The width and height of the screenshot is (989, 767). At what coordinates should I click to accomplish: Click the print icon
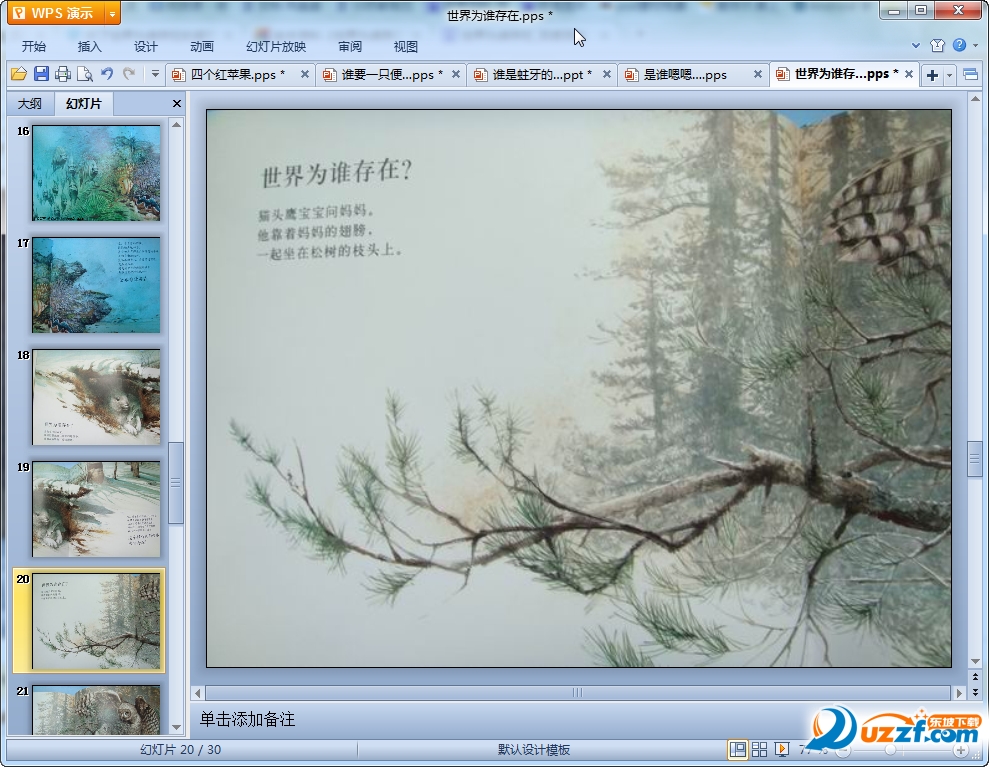(62, 74)
